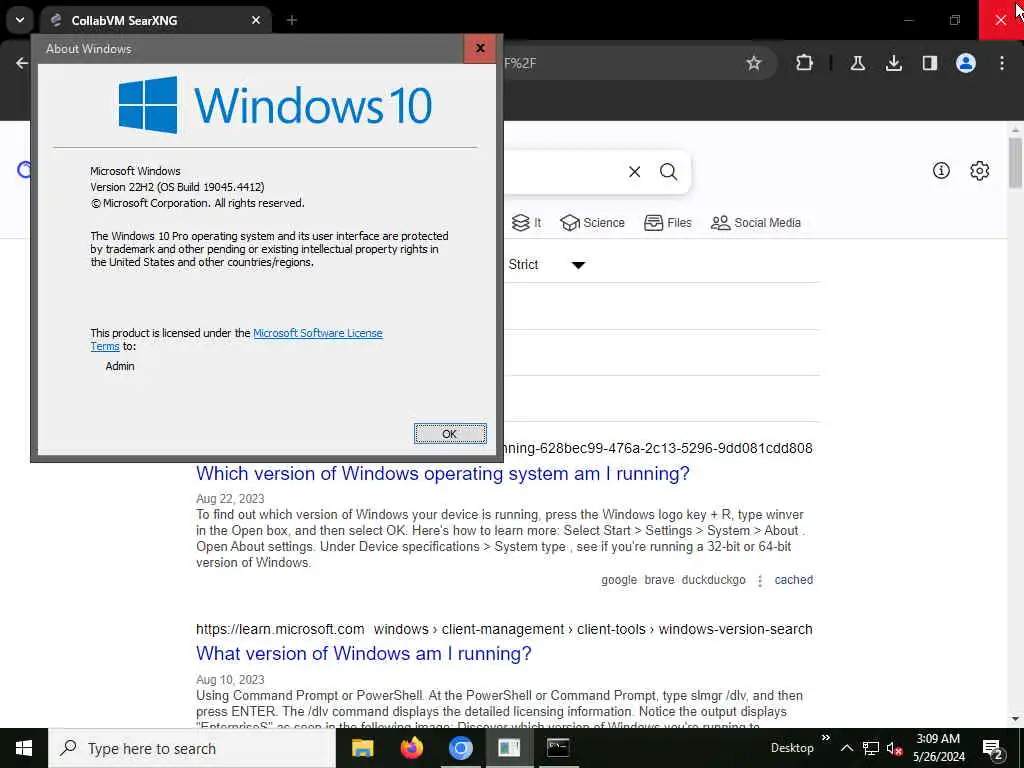
Task: Open 'Which version of Windows operating system' result
Action: 443,473
